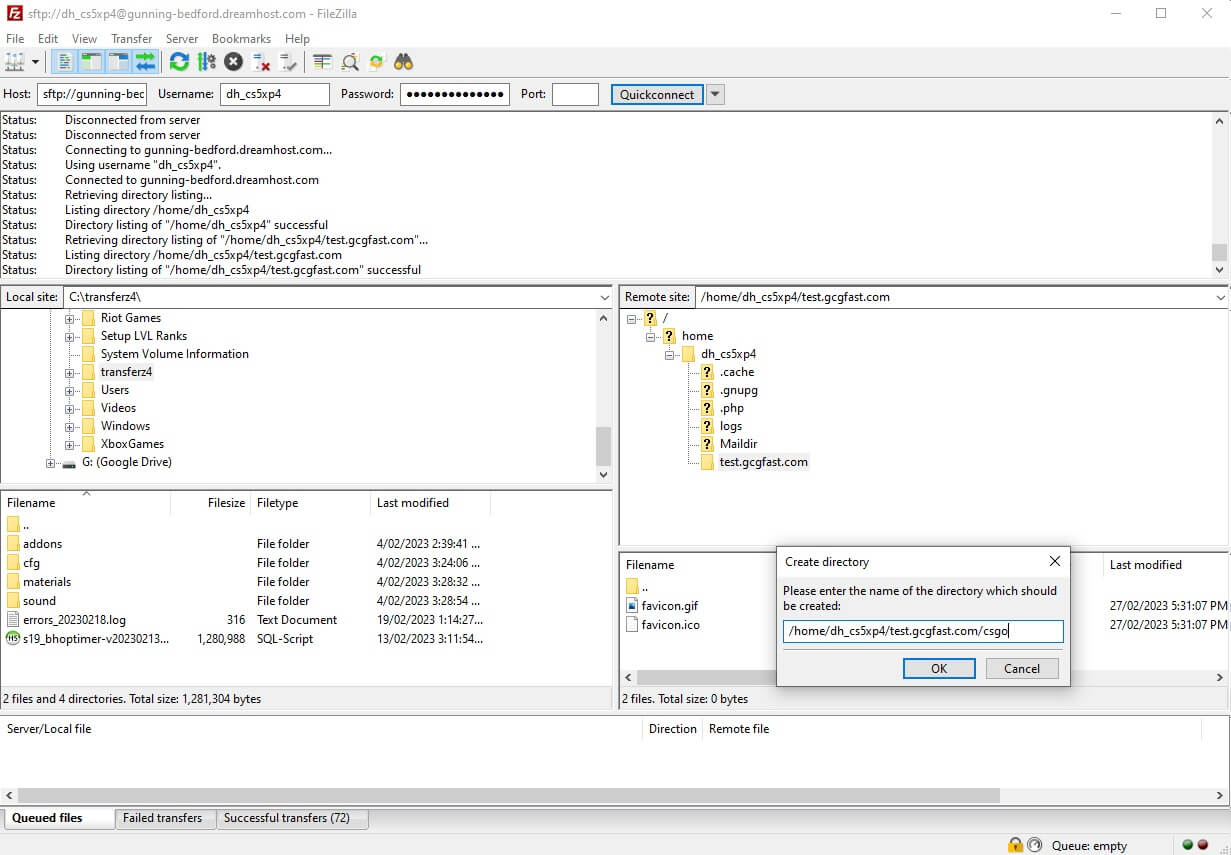Select errors_20230218.log file
This screenshot has width=1231, height=855.
(x=74, y=620)
